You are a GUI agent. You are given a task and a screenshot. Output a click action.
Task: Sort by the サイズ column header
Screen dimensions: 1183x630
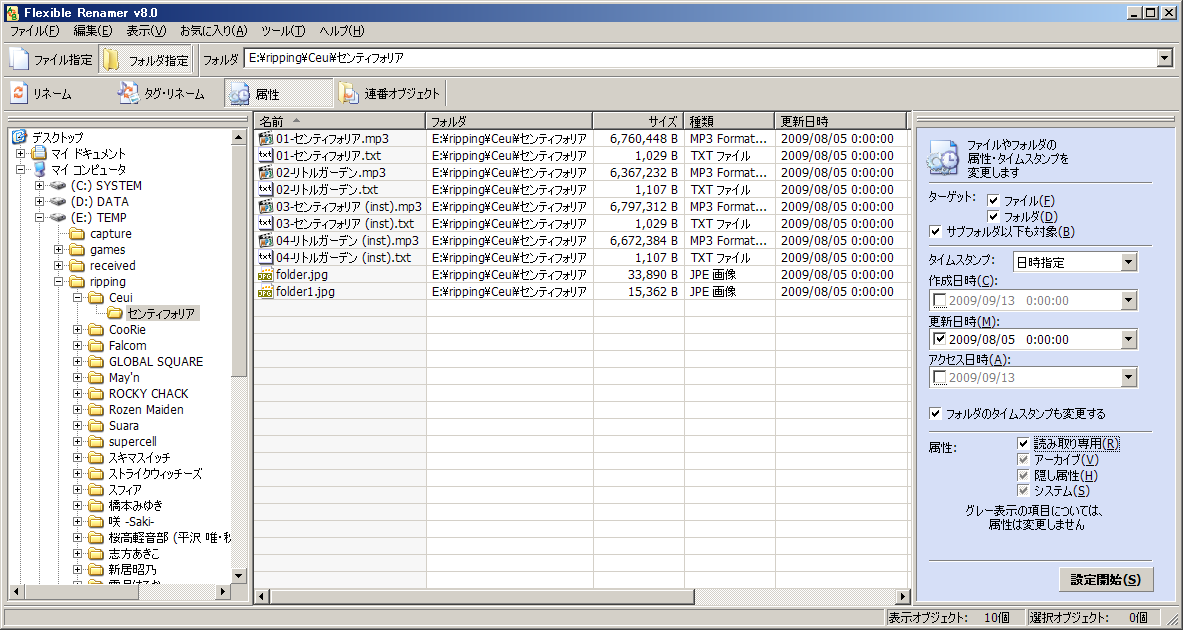coord(638,121)
